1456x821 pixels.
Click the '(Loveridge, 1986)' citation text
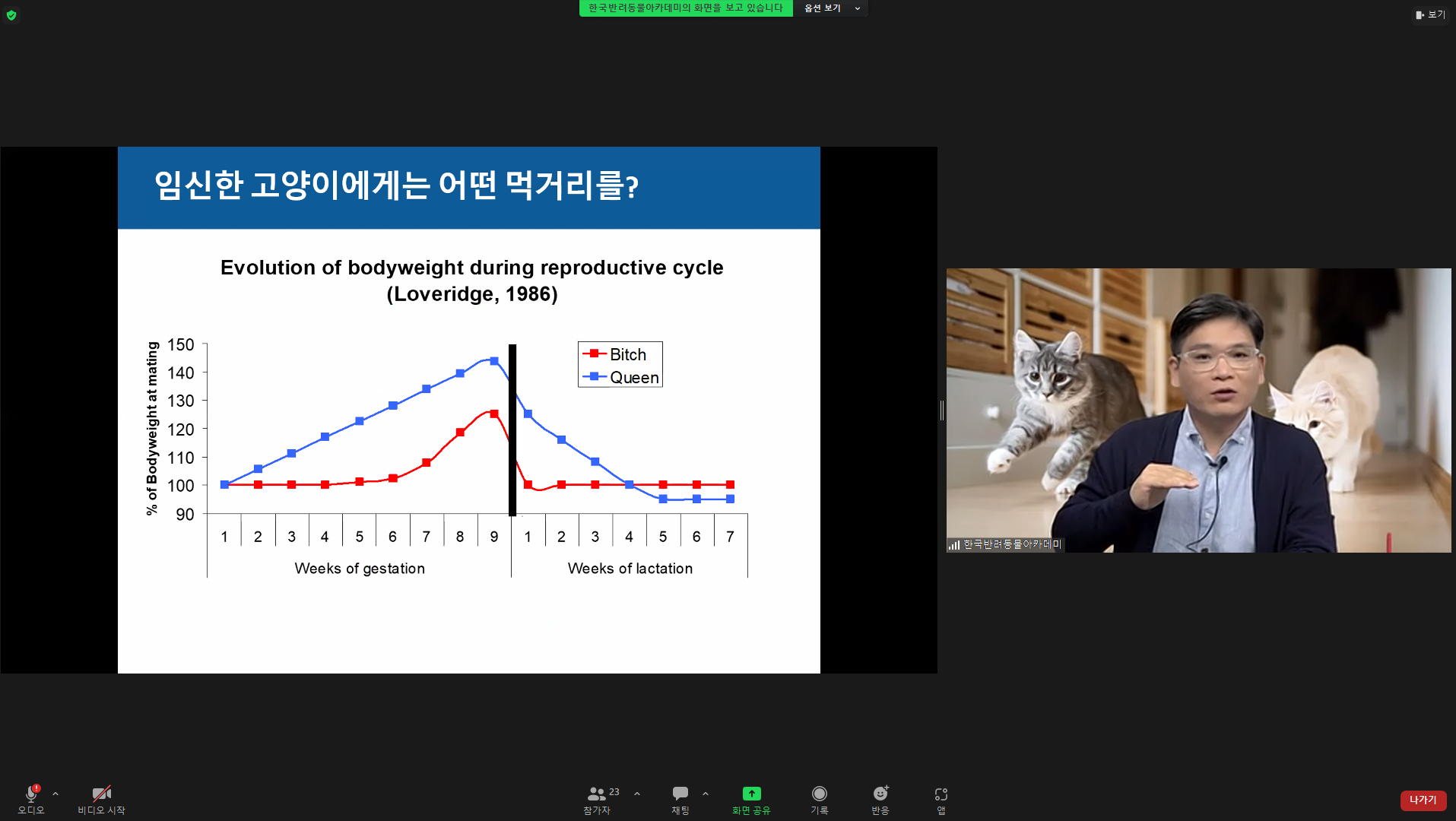472,294
